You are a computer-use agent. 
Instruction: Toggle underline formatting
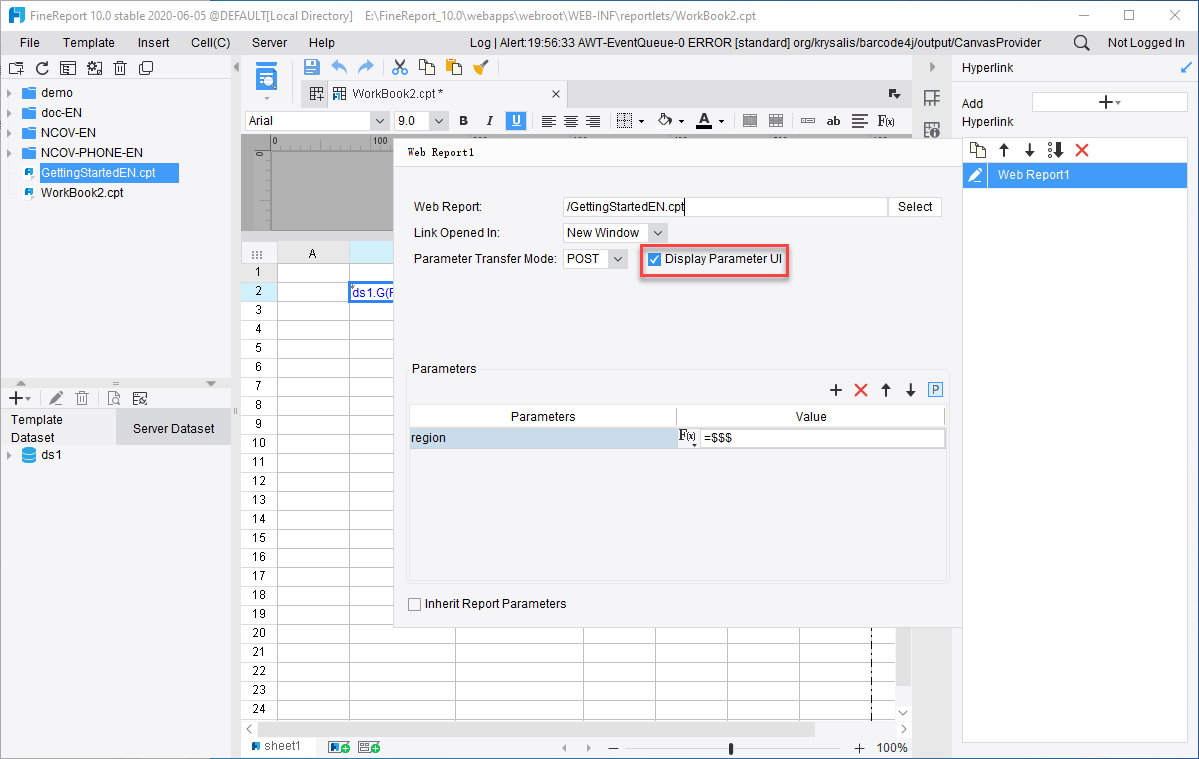coord(515,120)
